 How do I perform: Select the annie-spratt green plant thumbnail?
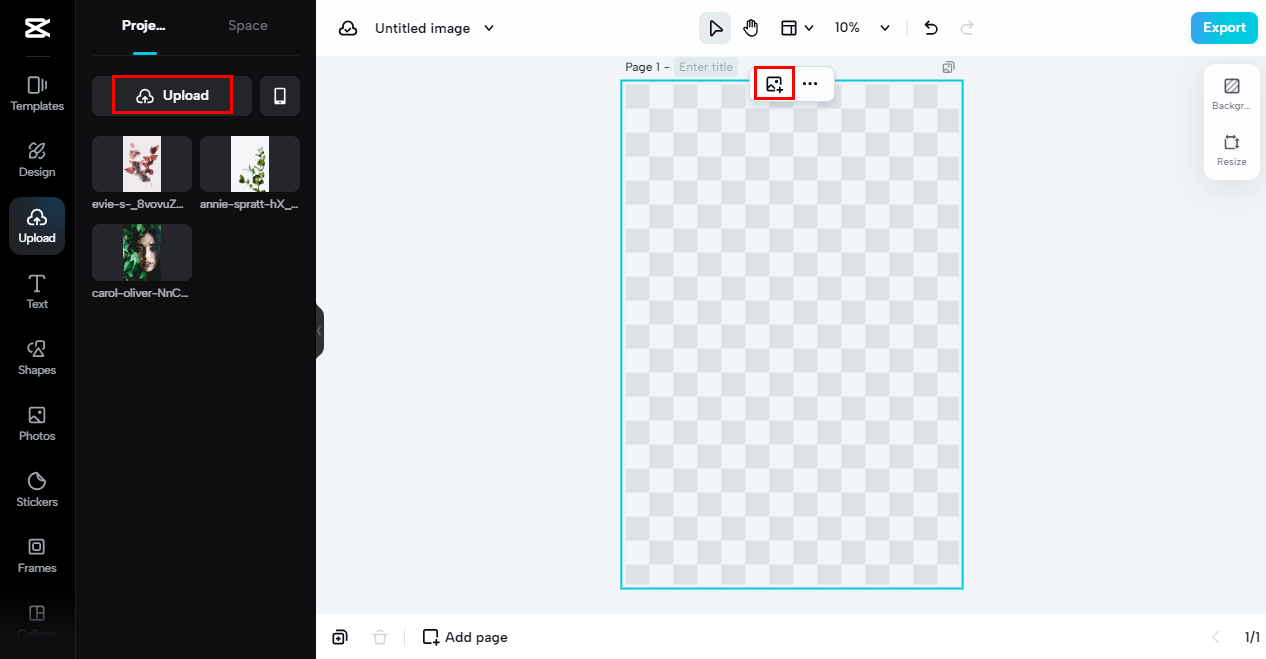point(250,164)
